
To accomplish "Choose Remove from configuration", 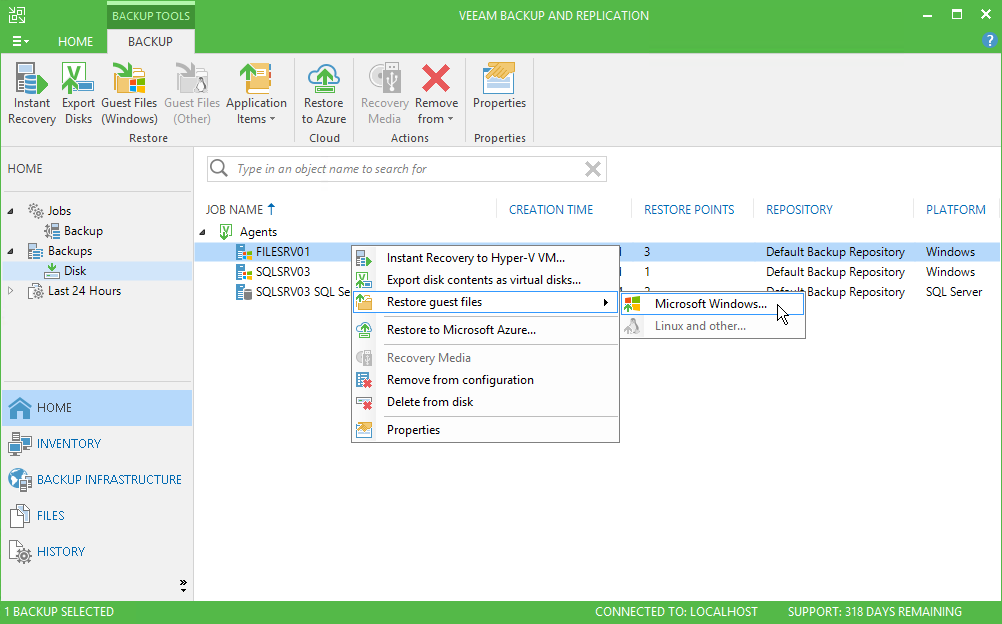I will click(486, 380).
